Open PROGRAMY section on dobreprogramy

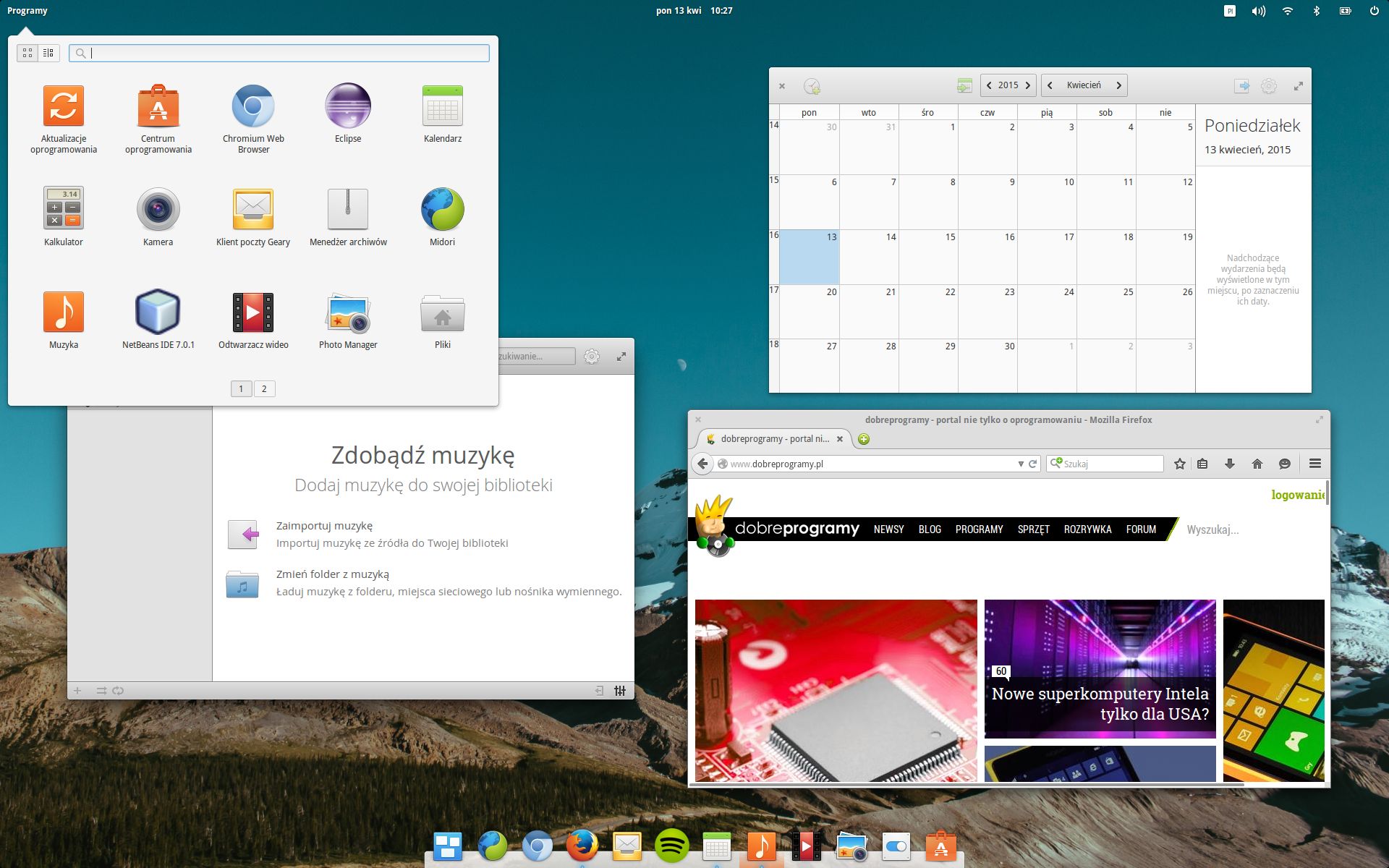(x=979, y=529)
